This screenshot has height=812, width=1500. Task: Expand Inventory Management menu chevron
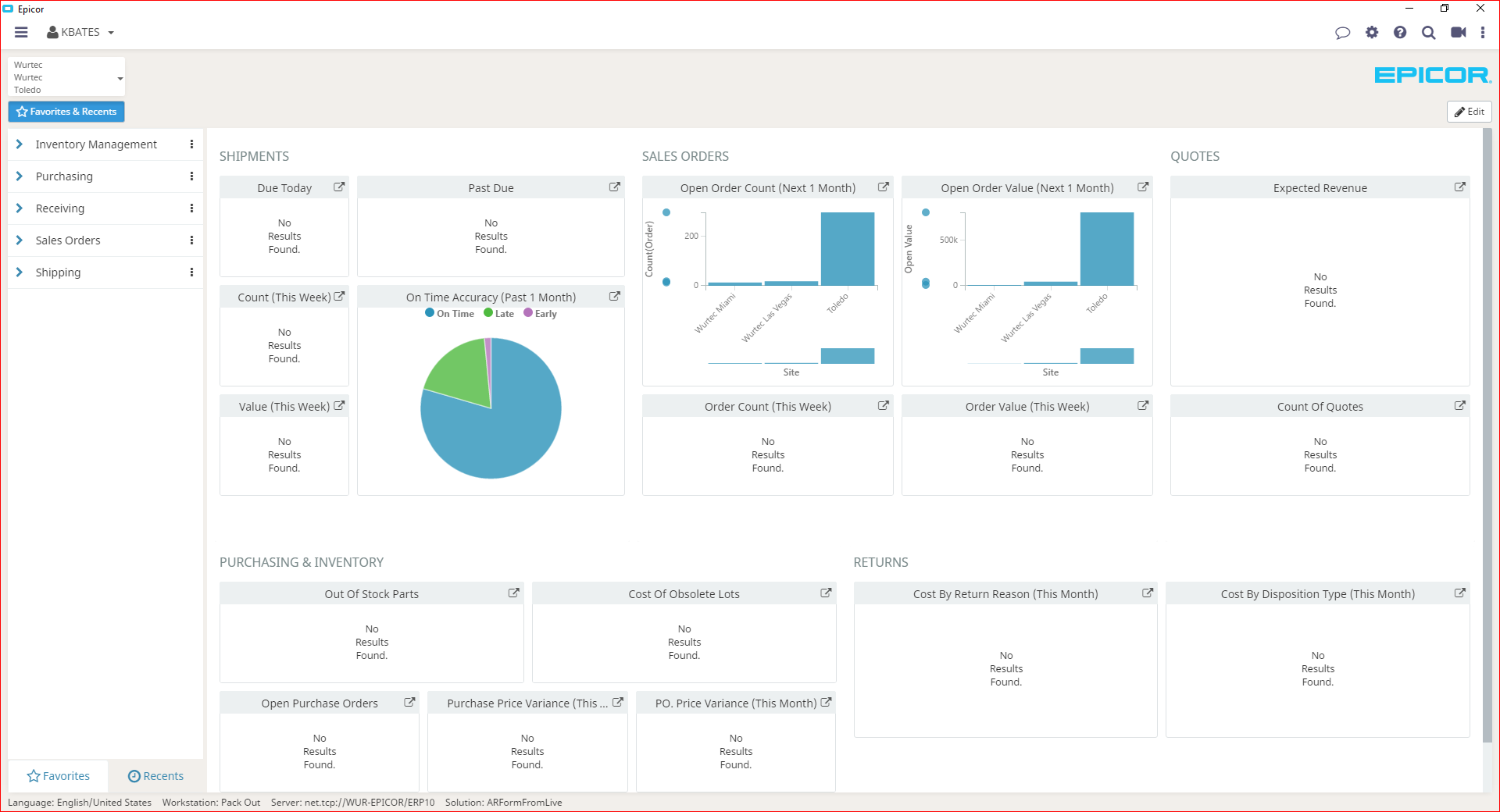coord(20,144)
